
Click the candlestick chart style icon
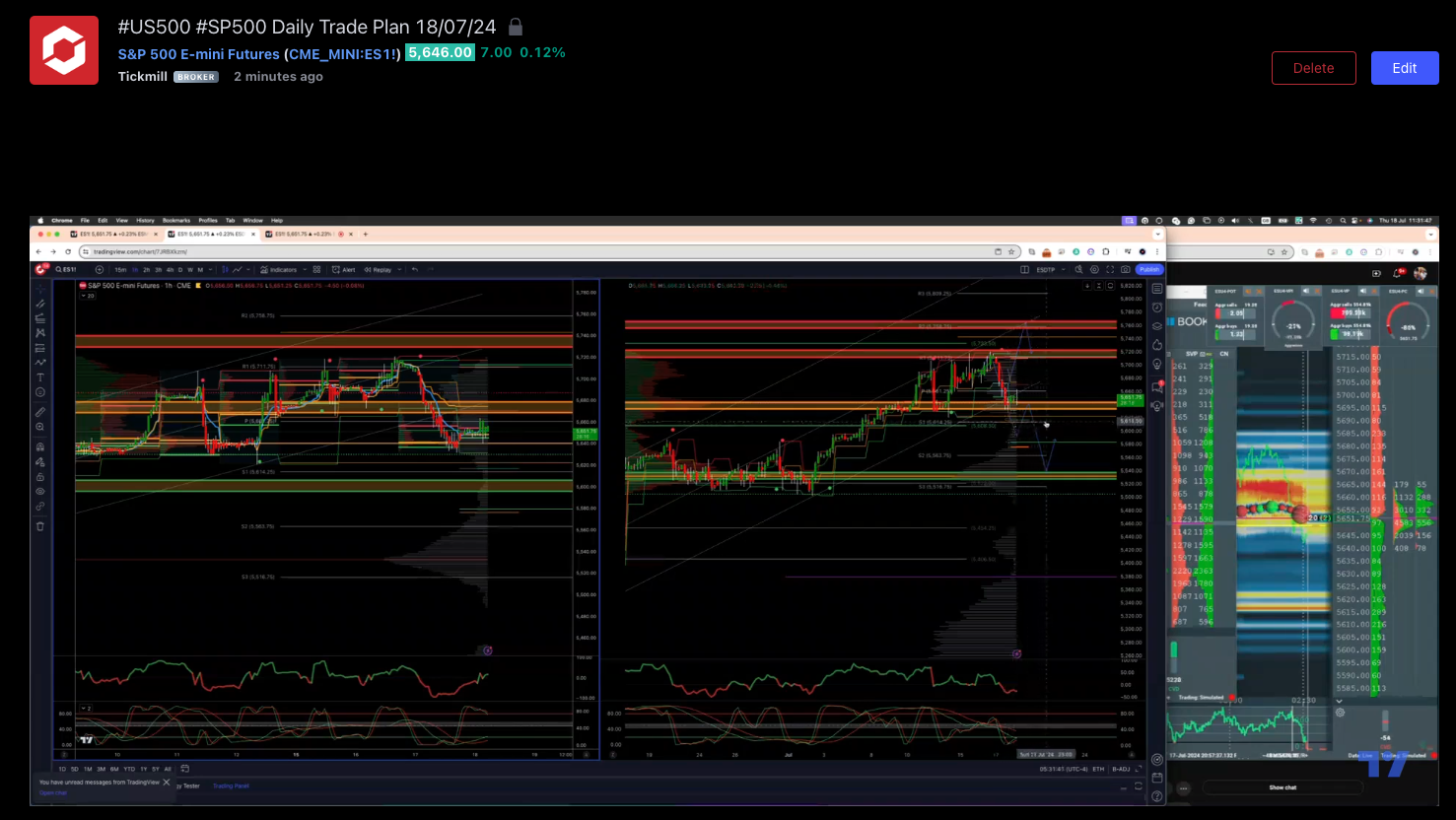click(x=225, y=269)
